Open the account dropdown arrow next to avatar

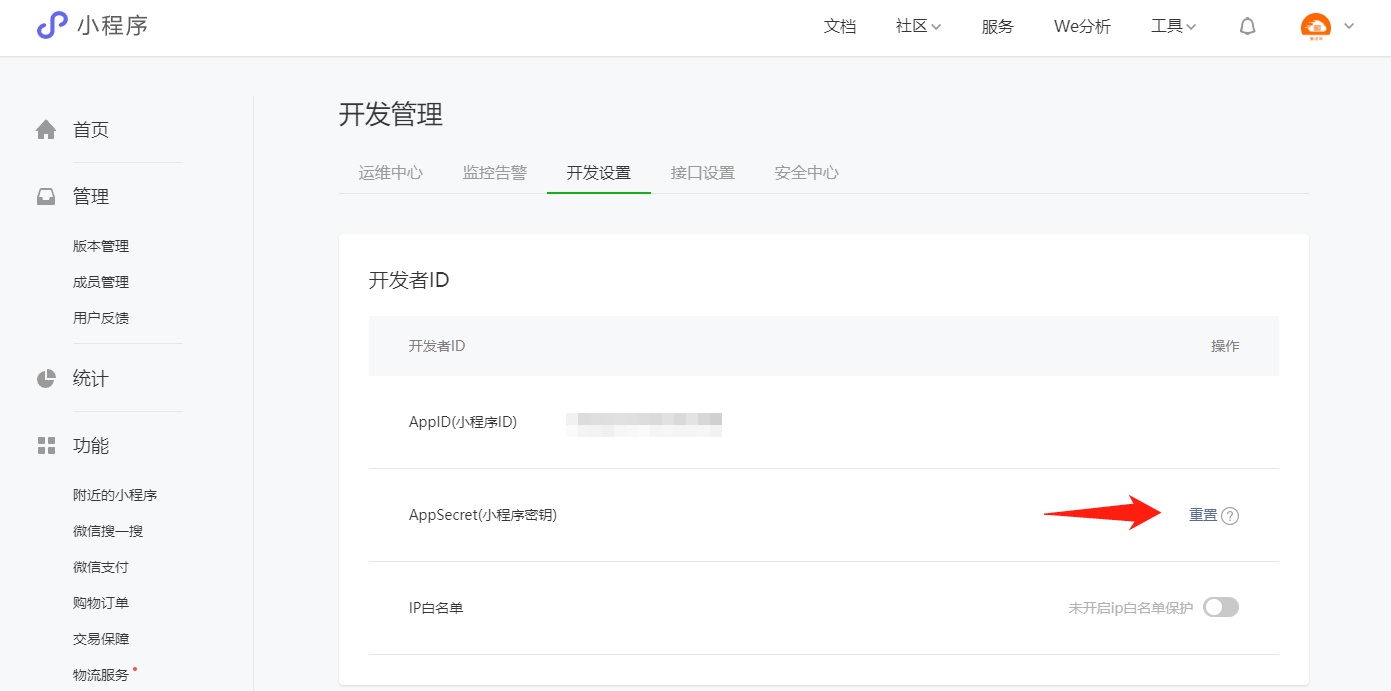1349,27
